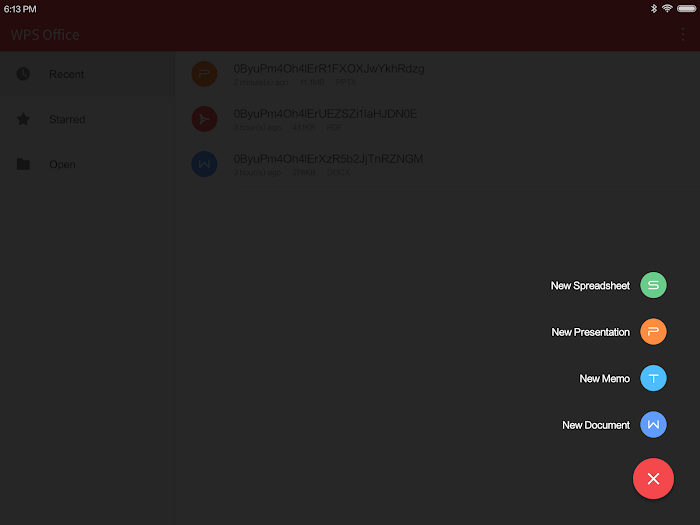The width and height of the screenshot is (700, 525).
Task: Switch to the Starred section
Action: [x=67, y=119]
